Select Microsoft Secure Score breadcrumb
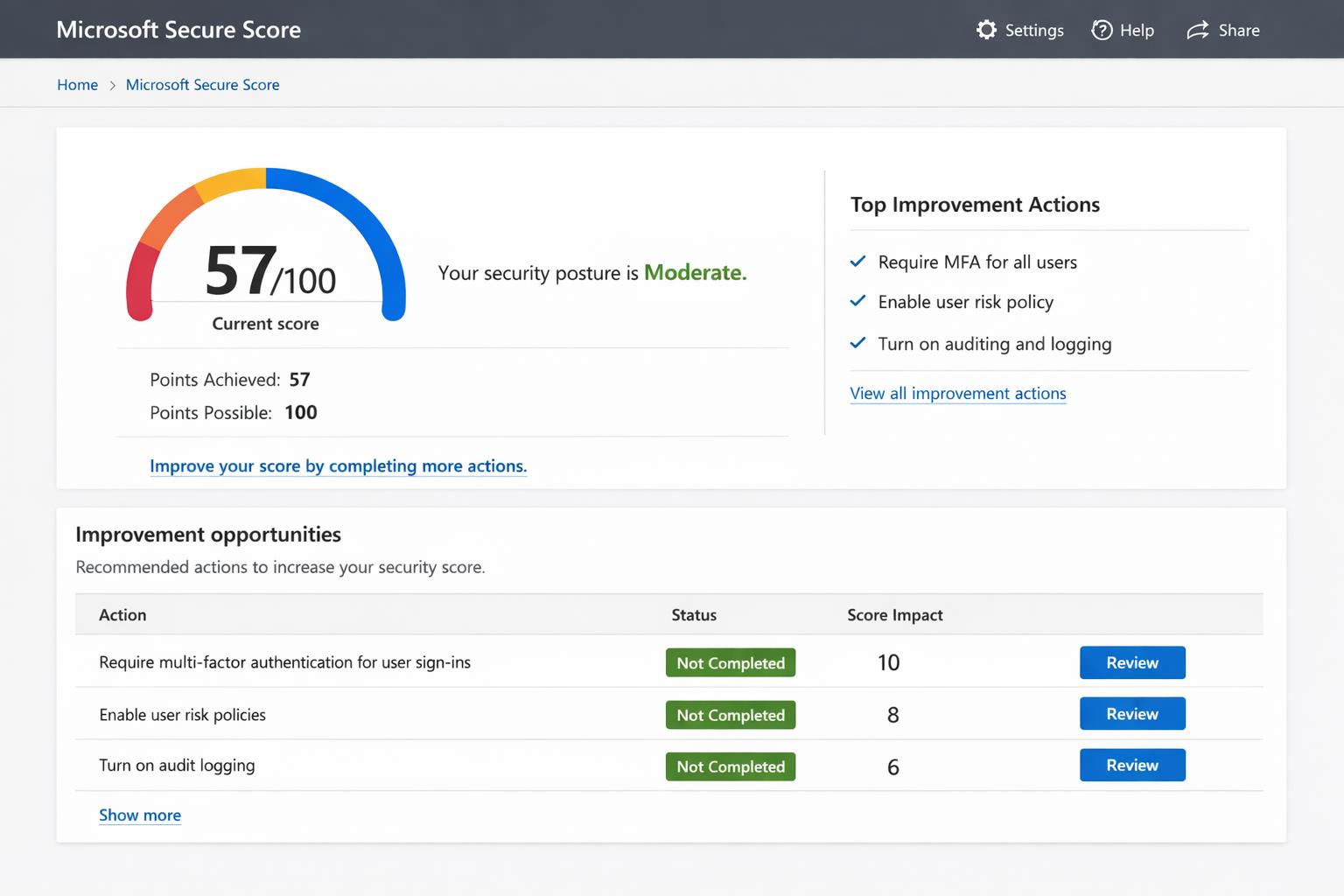Screen dimensions: 1344x896 (x=202, y=84)
